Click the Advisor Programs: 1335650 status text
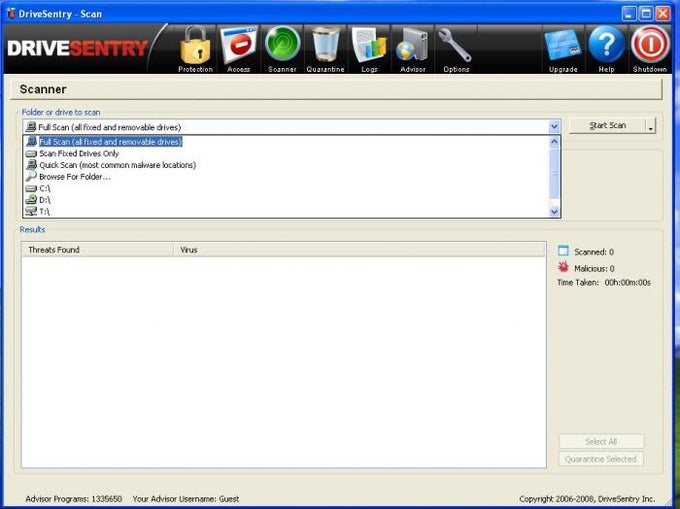The width and height of the screenshot is (680, 509). pos(74,499)
